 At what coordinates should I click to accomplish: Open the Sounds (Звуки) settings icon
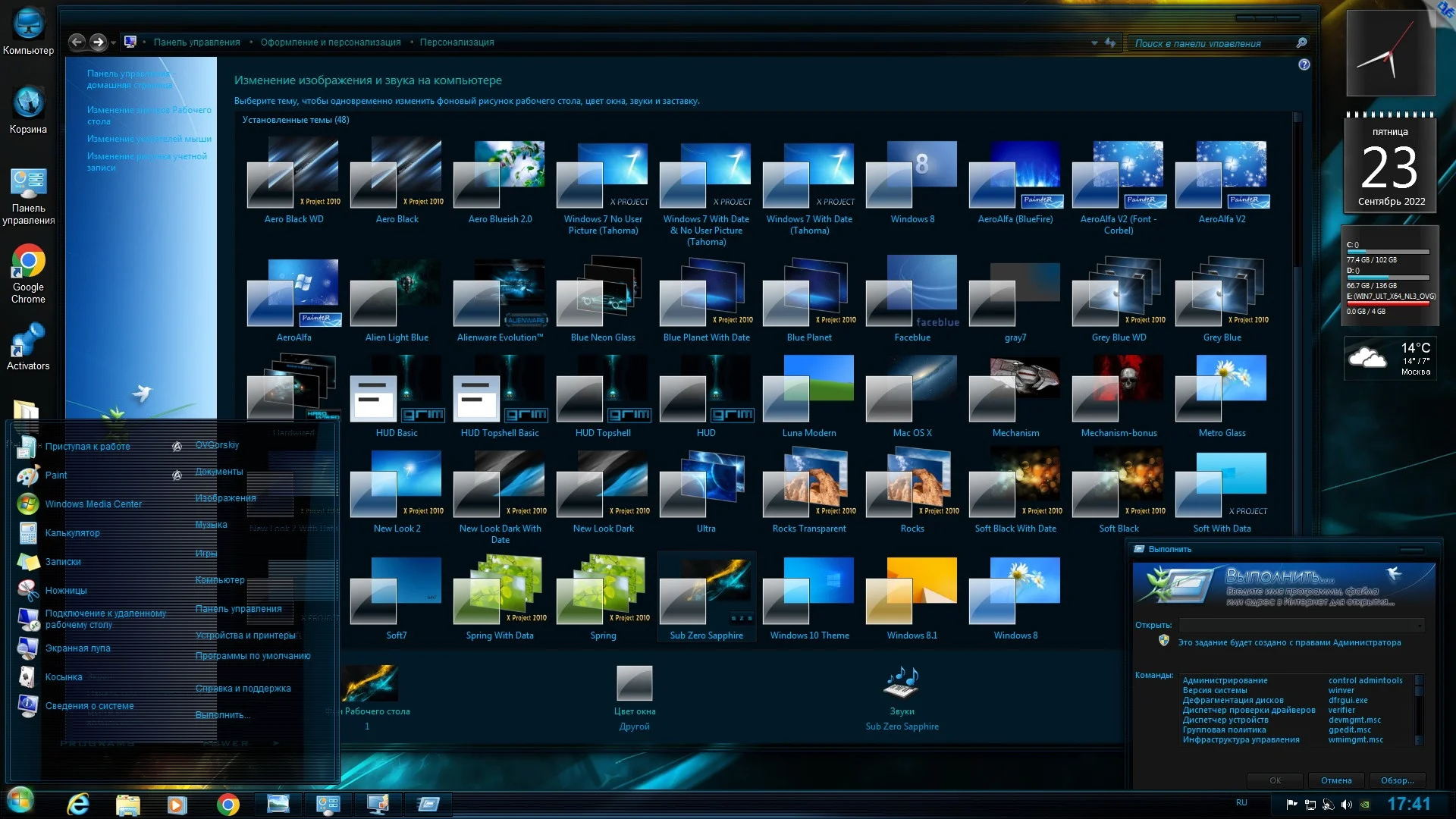point(902,682)
